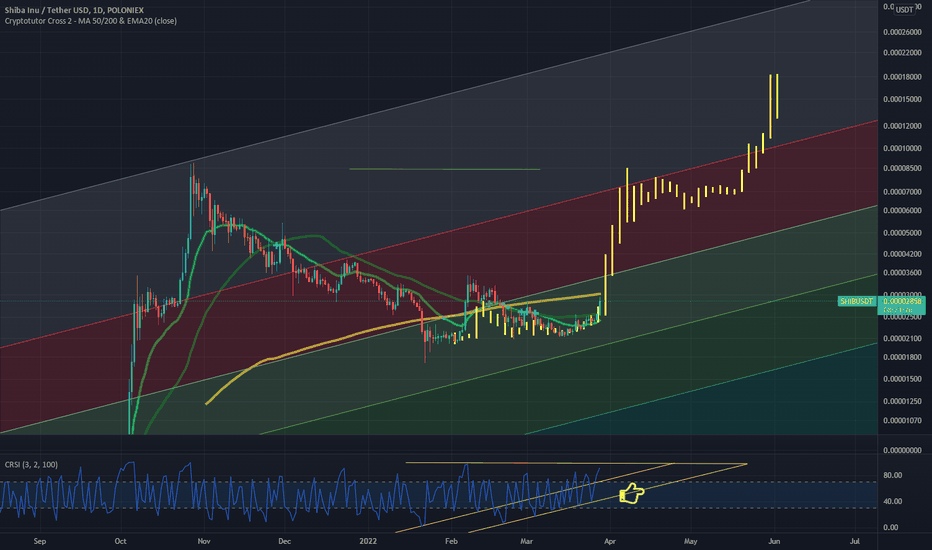Select the pointing hand emoji drawing

pyautogui.click(x=631, y=493)
